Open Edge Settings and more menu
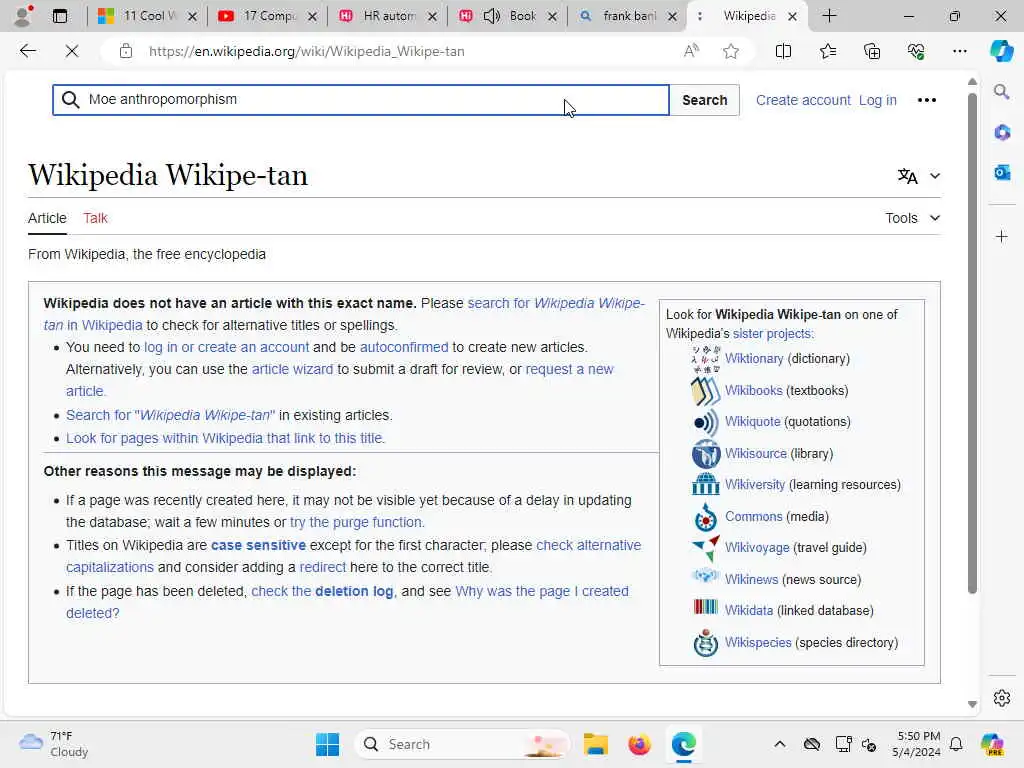The image size is (1024, 768). pyautogui.click(x=959, y=51)
